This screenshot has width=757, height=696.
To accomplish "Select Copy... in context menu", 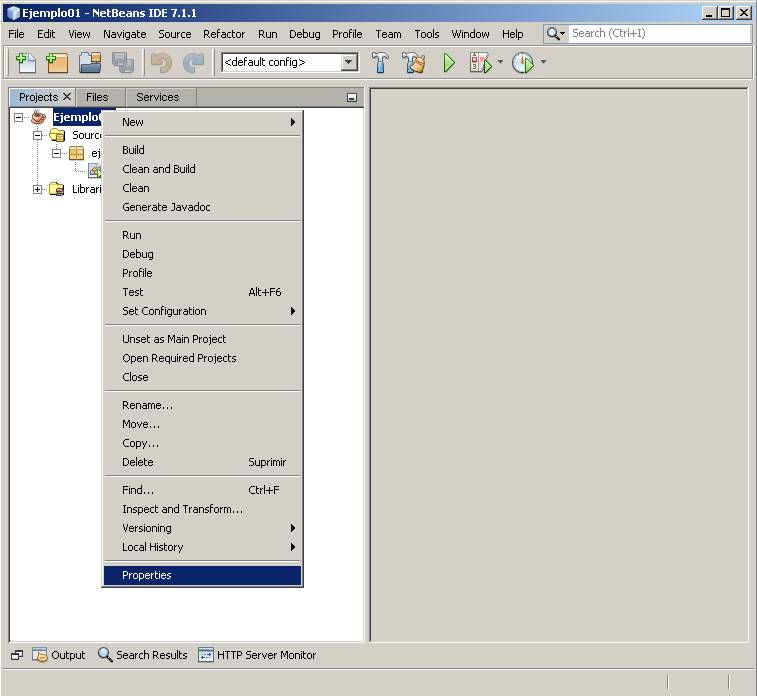I will (202, 443).
